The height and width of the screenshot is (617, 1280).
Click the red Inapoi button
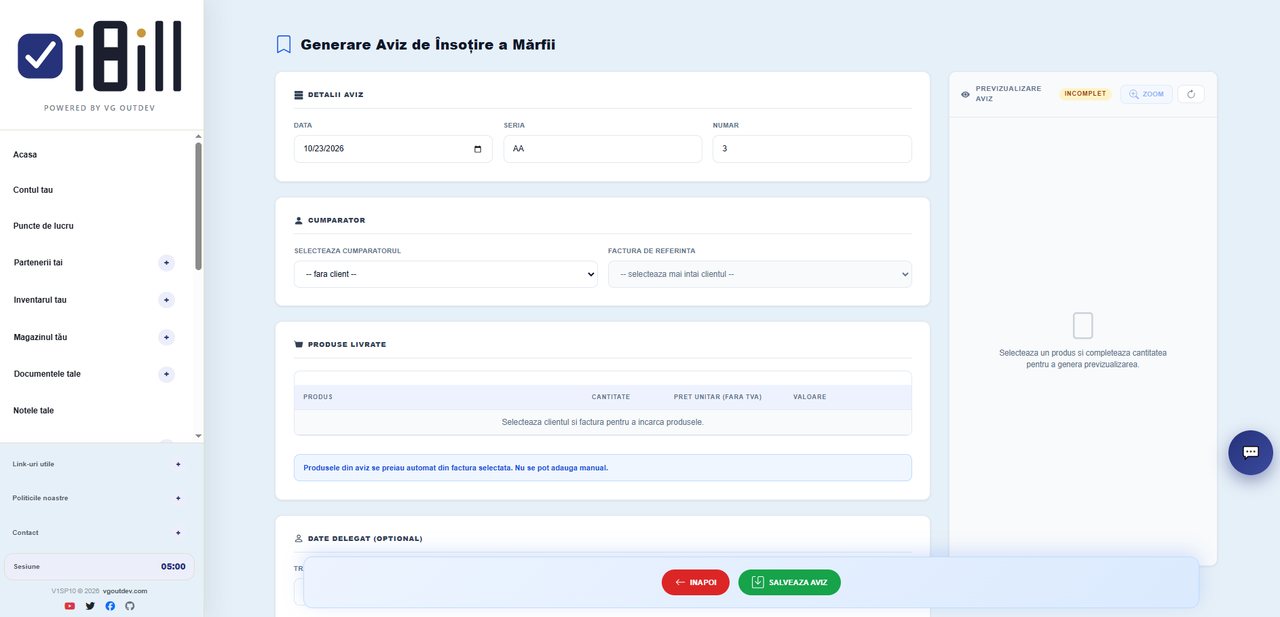(695, 582)
